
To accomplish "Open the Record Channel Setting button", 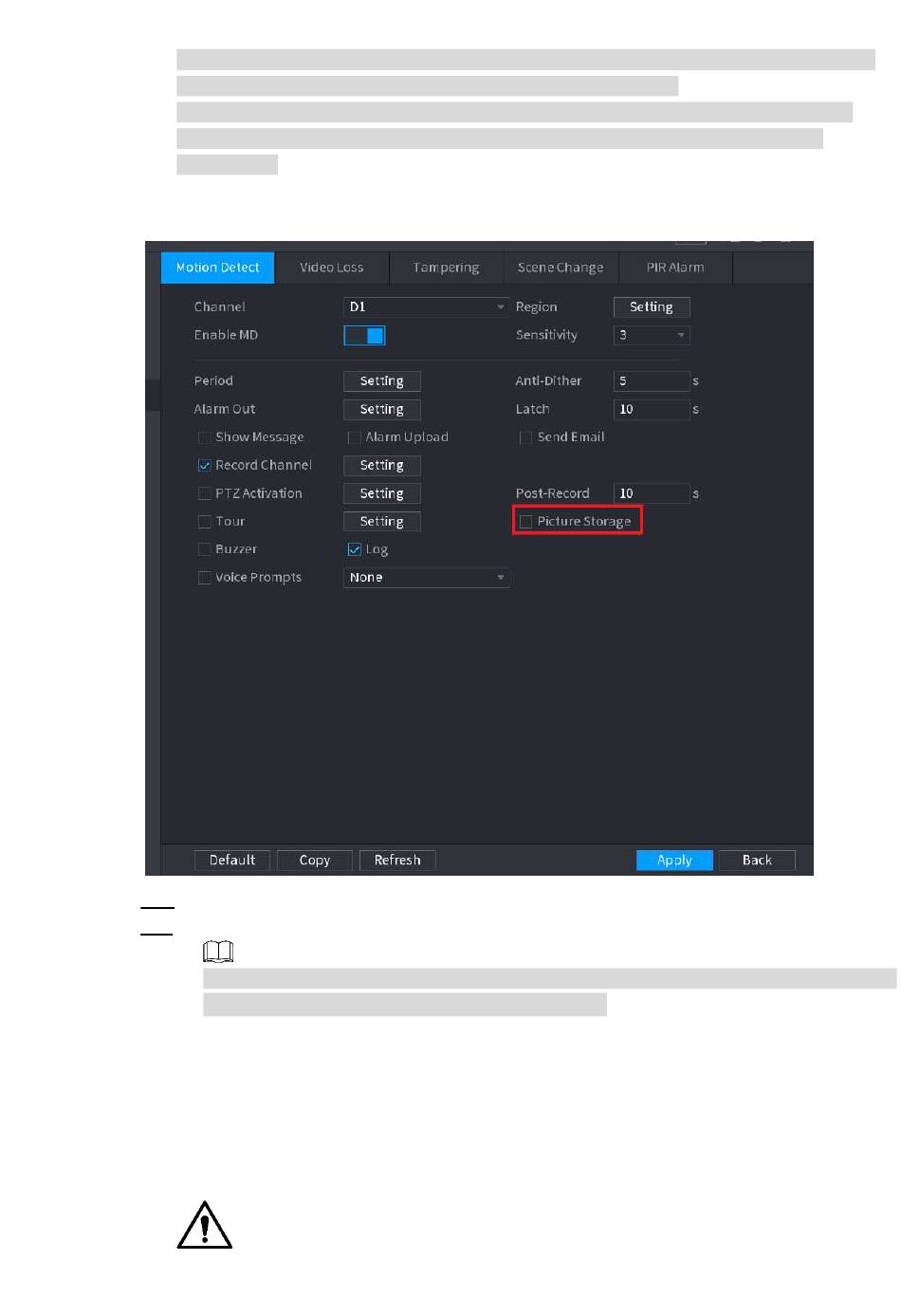I will 382,465.
